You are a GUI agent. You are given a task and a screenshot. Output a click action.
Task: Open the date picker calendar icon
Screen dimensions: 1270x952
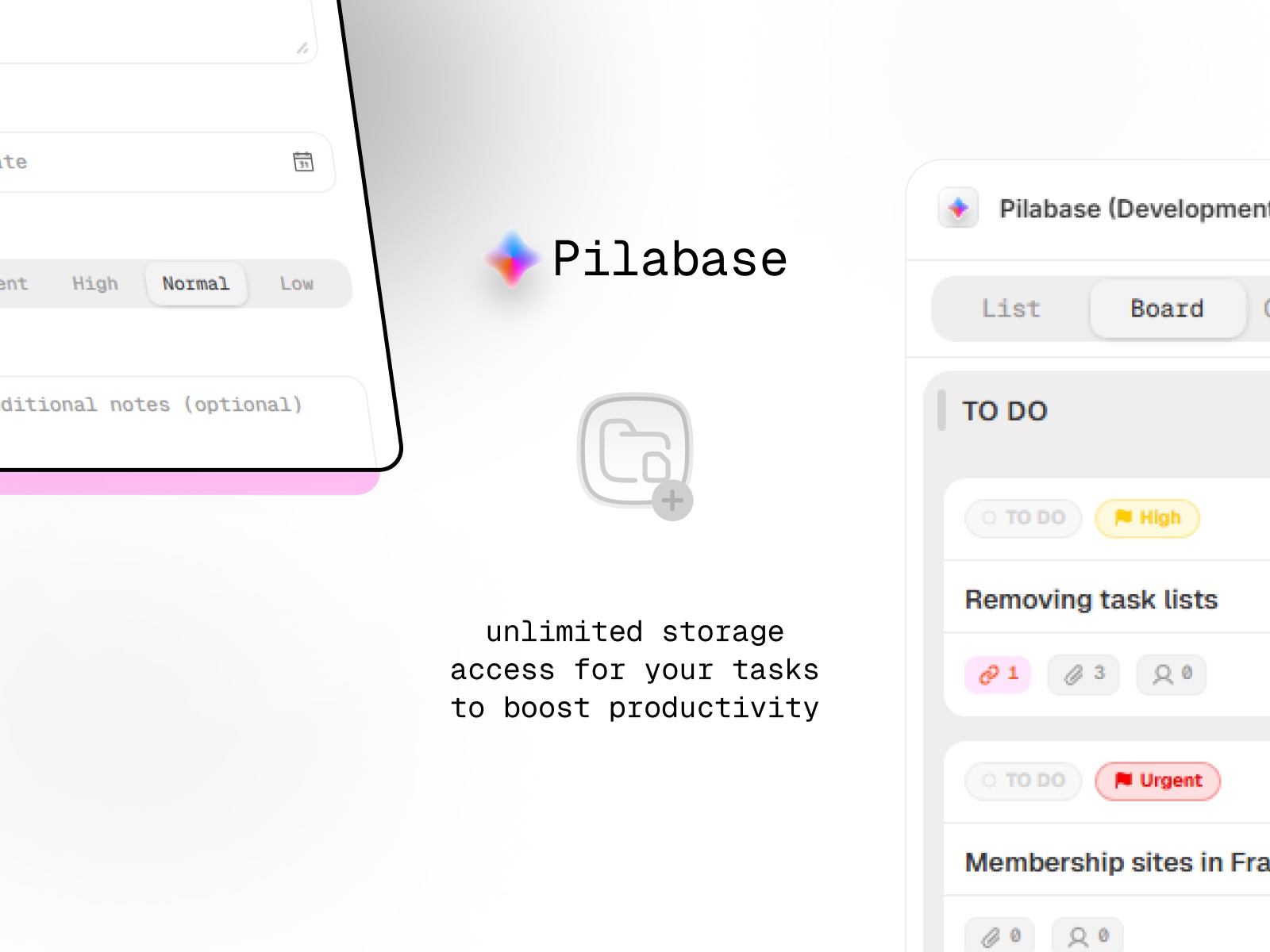pyautogui.click(x=304, y=162)
